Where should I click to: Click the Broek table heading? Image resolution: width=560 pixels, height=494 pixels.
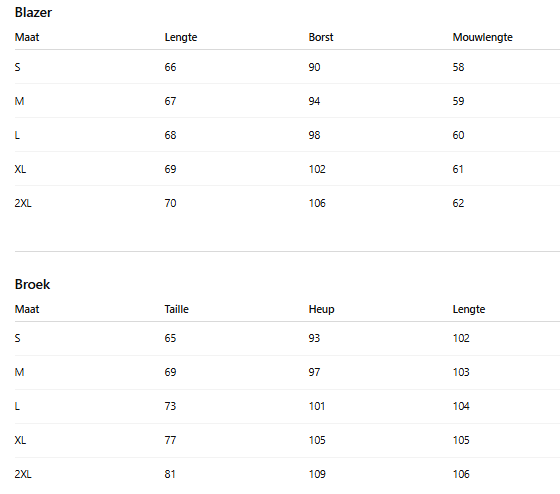32,284
